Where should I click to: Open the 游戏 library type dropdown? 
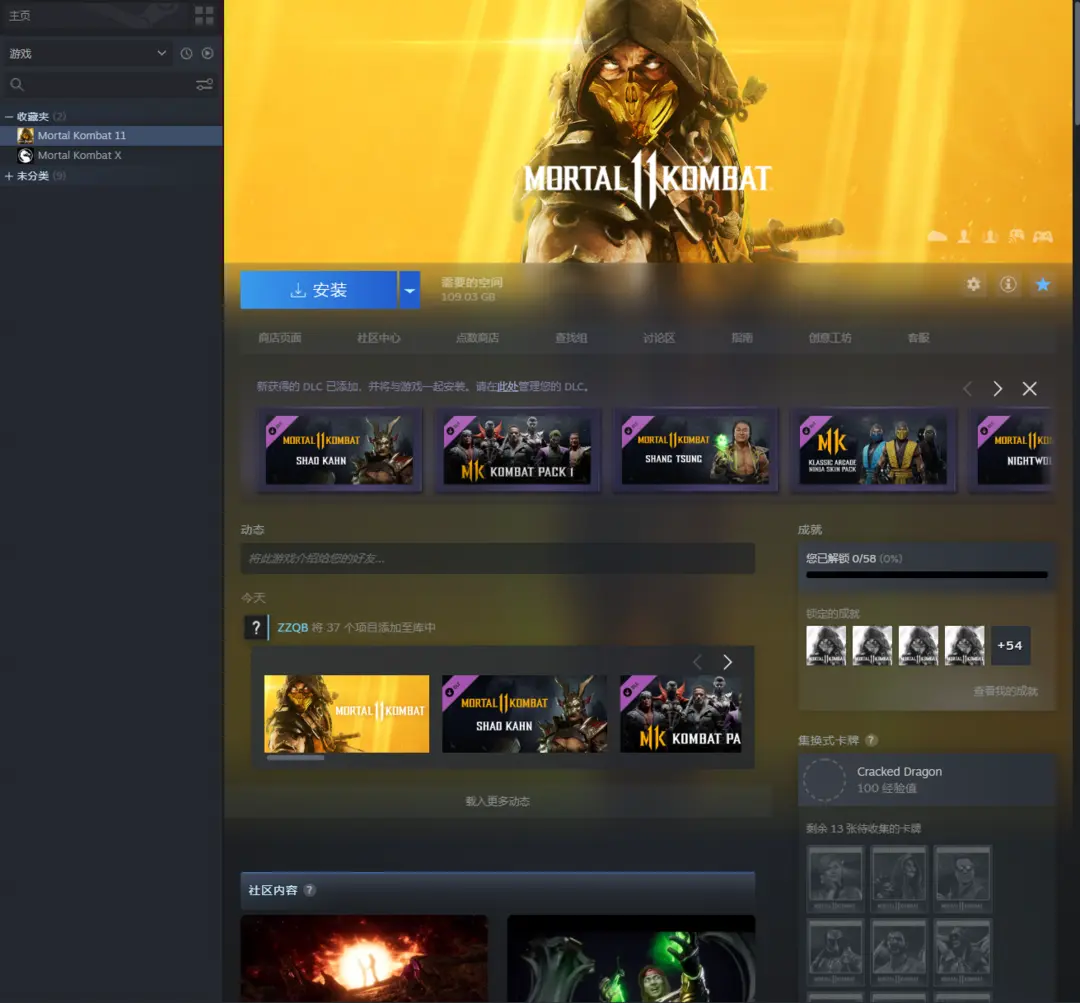(x=87, y=54)
